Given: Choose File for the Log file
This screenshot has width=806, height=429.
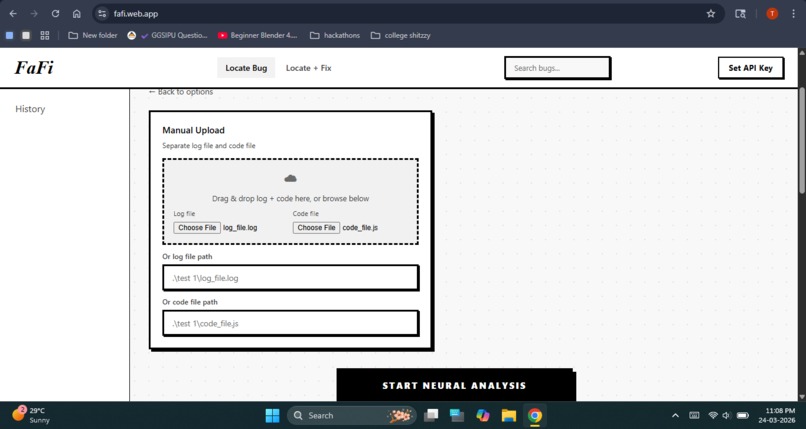Looking at the screenshot, I should (x=197, y=228).
